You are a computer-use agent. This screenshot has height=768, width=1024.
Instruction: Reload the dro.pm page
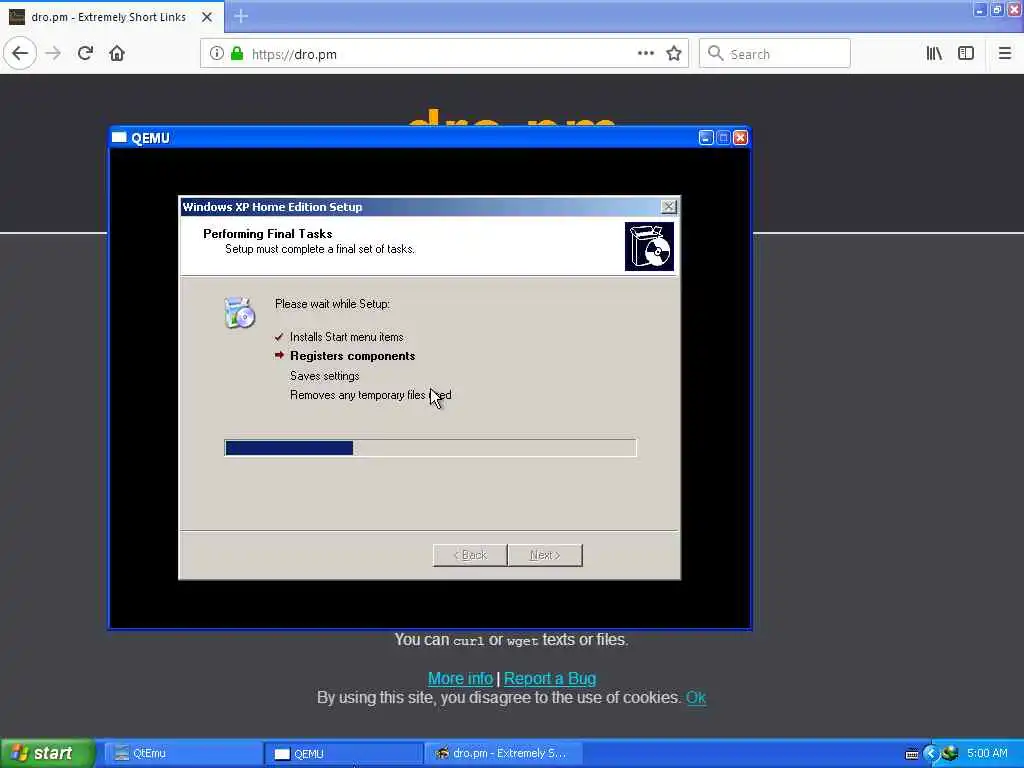(85, 54)
